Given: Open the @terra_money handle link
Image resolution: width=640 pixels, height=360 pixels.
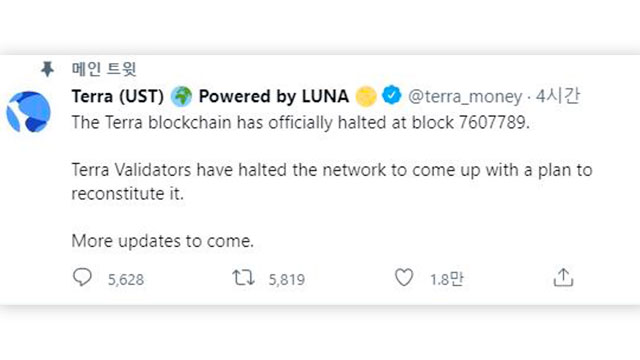Looking at the screenshot, I should (x=465, y=97).
